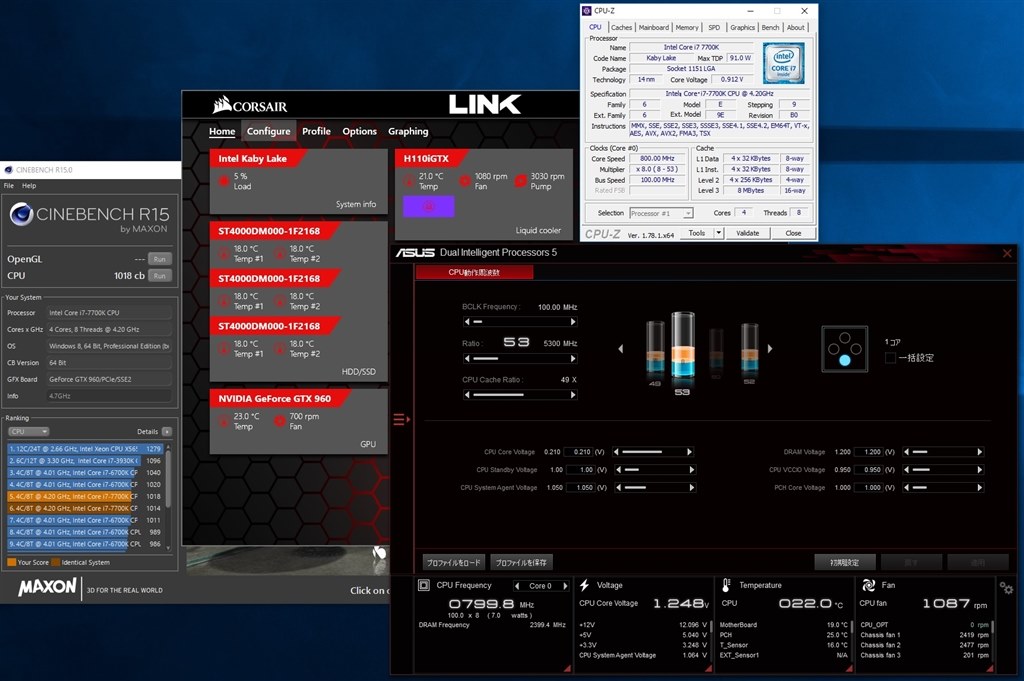Select the right core circle in core selector
This screenshot has width=1024, height=681.
(x=856, y=349)
